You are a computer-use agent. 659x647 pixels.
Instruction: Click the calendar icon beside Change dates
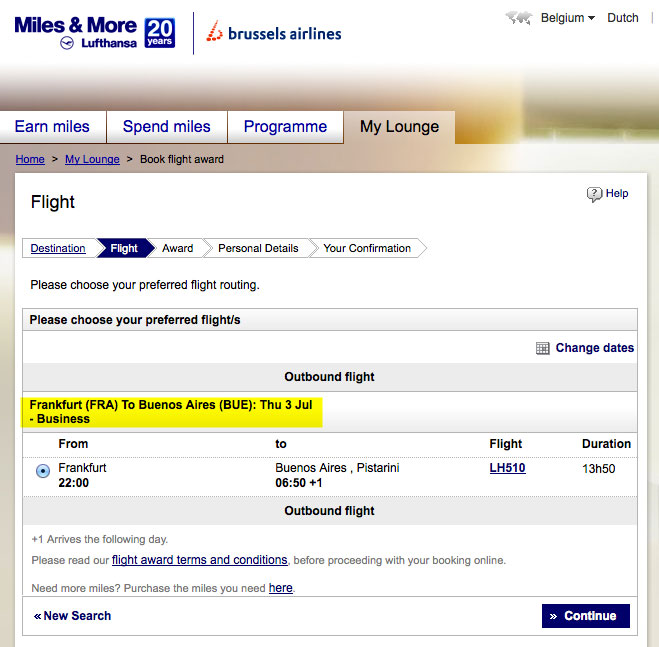543,348
